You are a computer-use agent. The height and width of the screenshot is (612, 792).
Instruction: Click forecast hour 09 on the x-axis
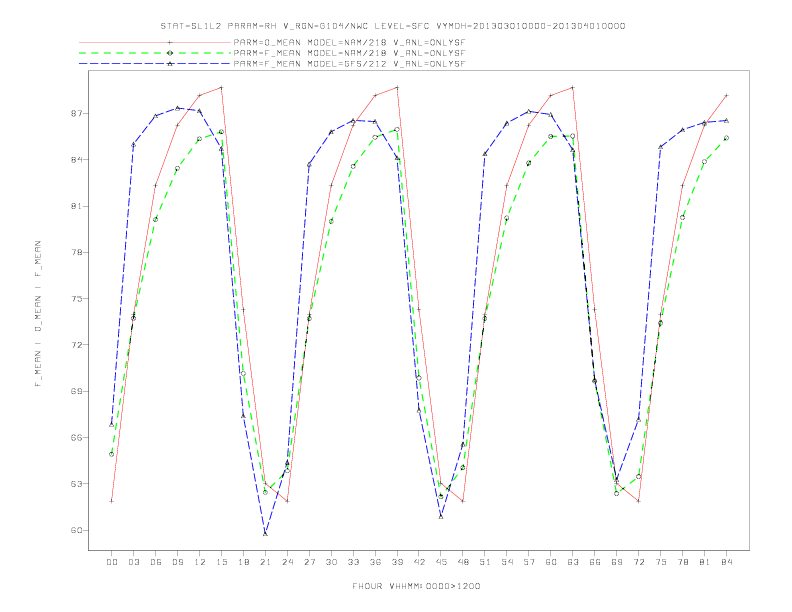tap(177, 562)
